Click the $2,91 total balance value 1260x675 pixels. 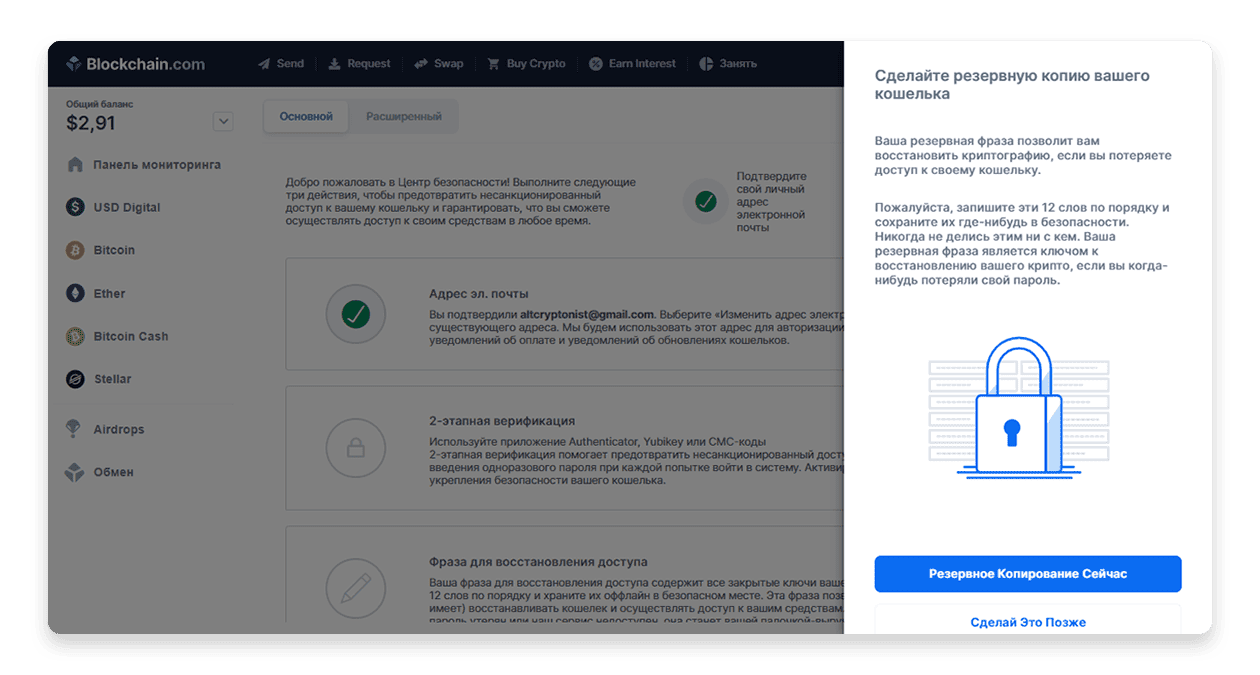click(91, 123)
